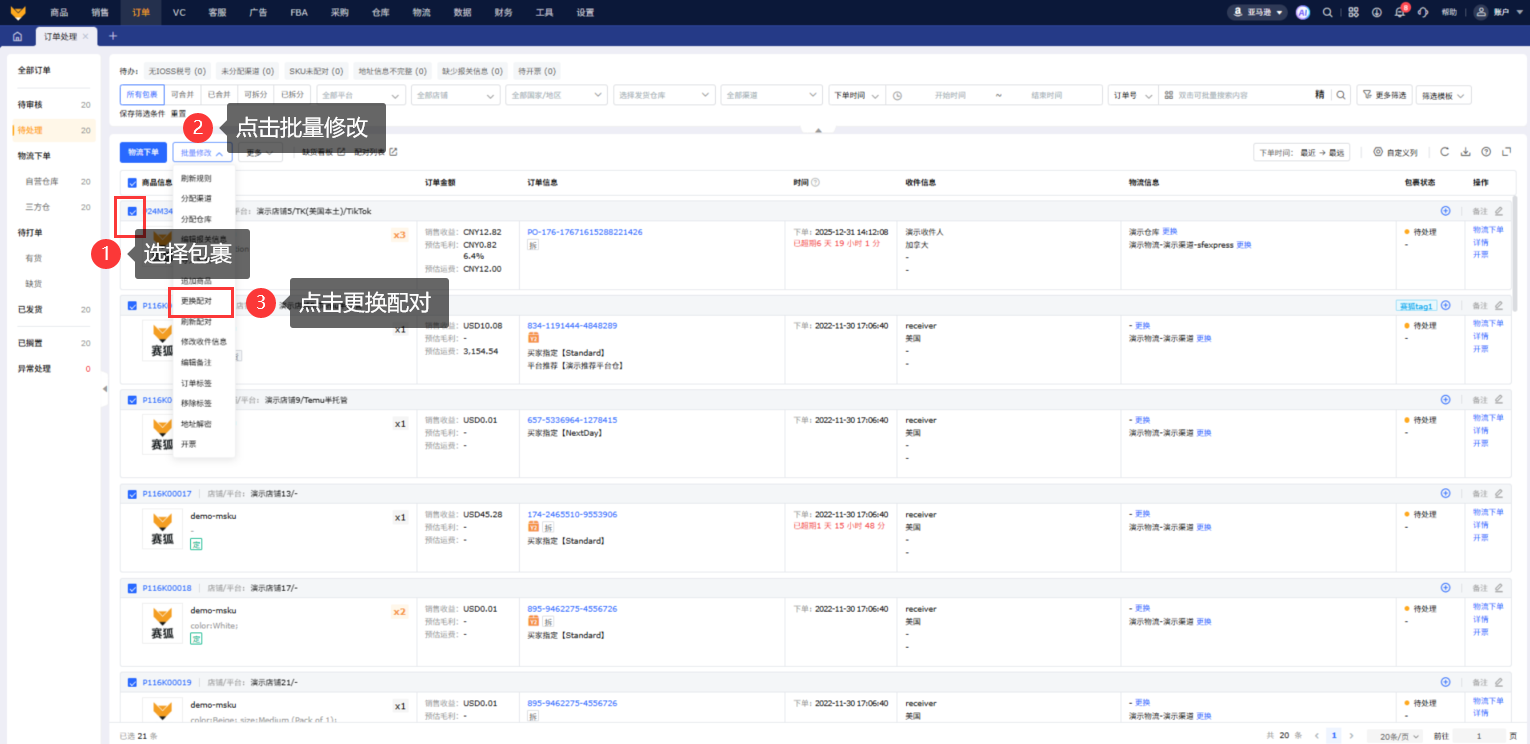The height and width of the screenshot is (744, 1530).
Task: Click the download icon above the table
Action: pyautogui.click(x=1465, y=152)
